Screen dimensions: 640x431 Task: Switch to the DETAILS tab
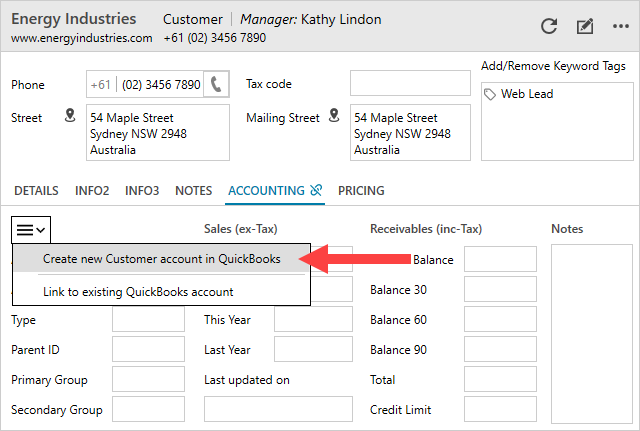(x=36, y=190)
